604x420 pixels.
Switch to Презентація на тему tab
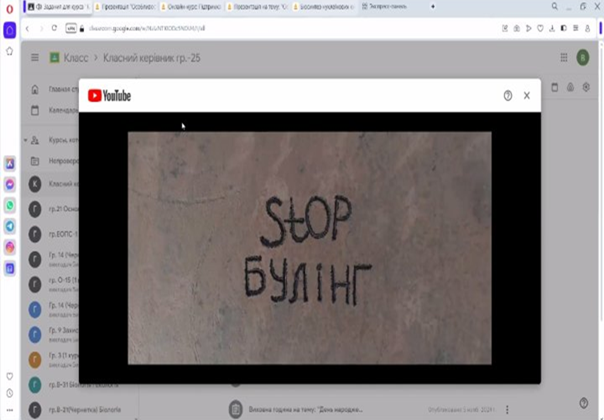(x=258, y=7)
